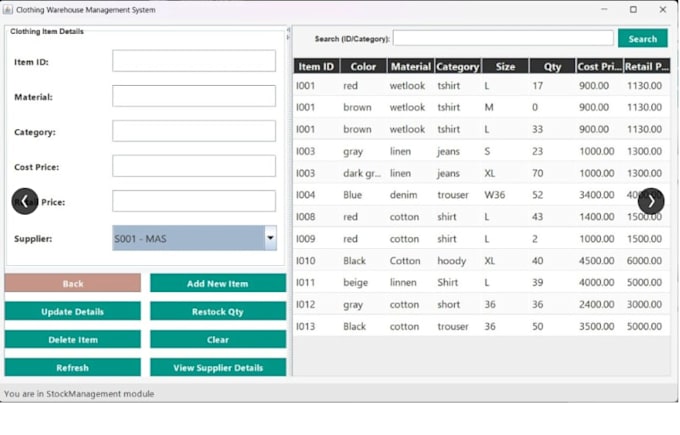
Task: Focus the Category input field
Action: click(x=194, y=131)
